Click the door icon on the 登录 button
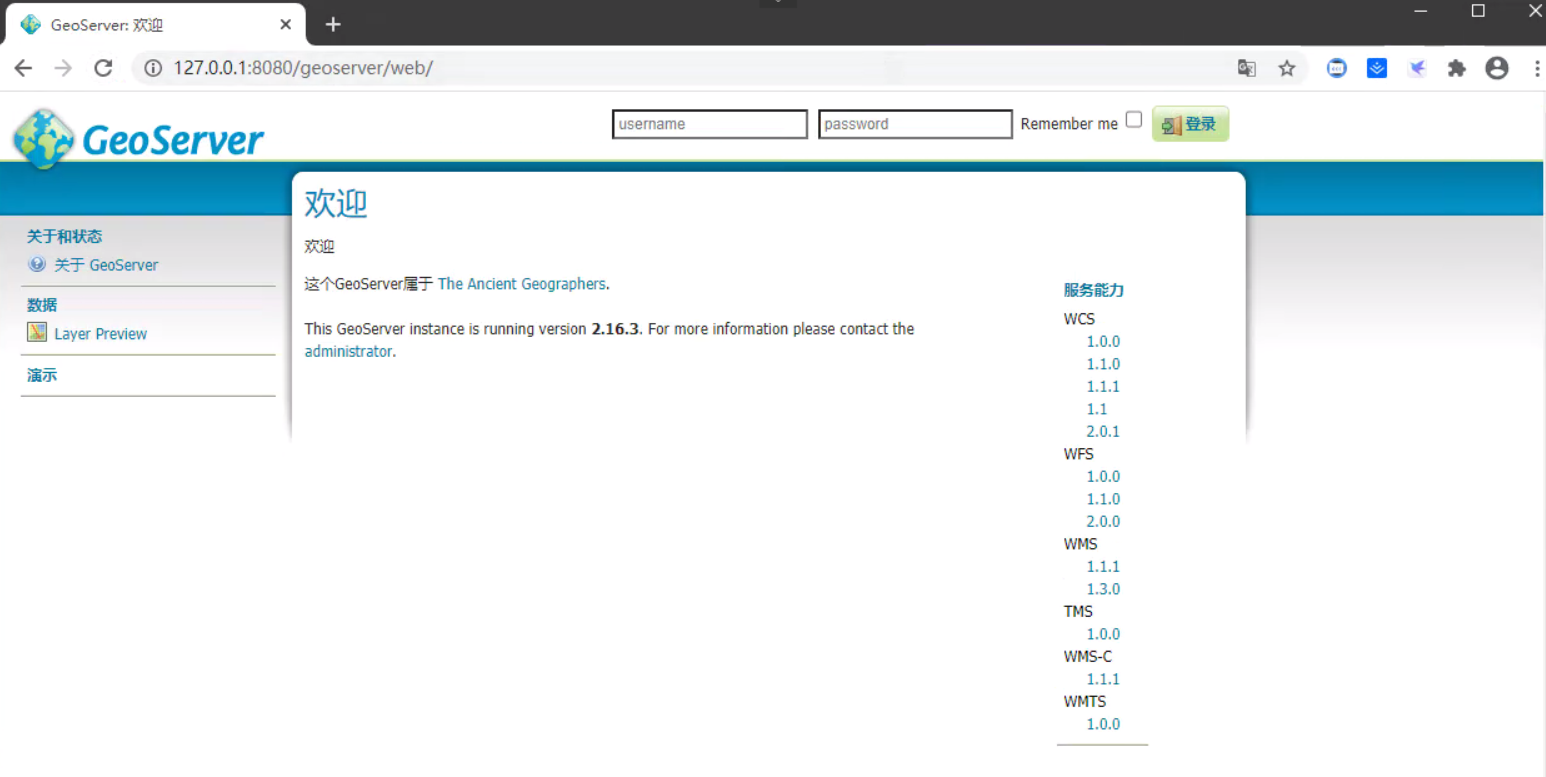The image size is (1546, 777). [x=1172, y=123]
